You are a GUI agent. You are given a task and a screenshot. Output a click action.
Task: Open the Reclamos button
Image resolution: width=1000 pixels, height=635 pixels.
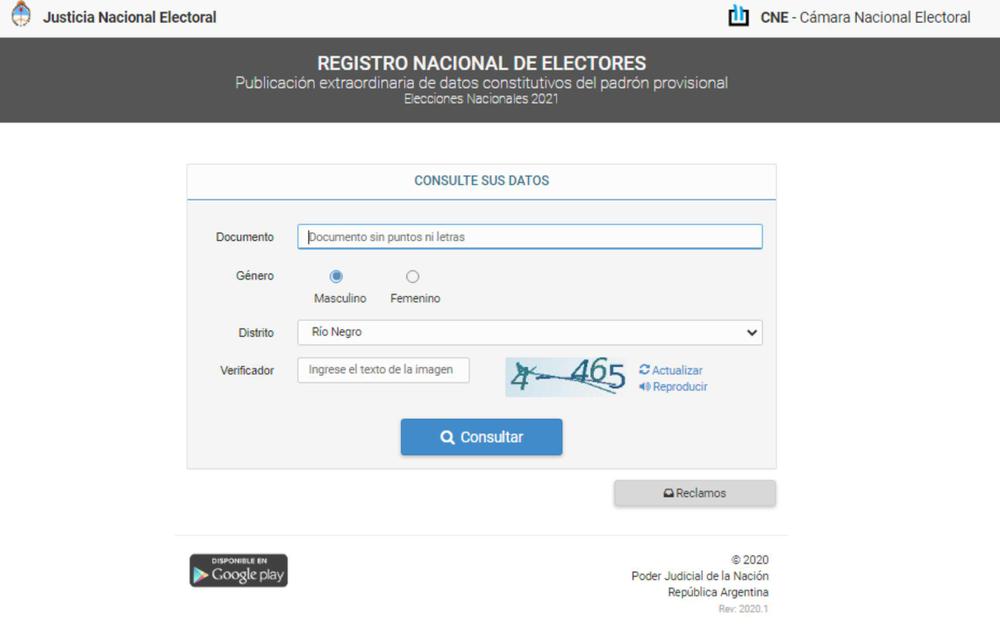tap(695, 493)
